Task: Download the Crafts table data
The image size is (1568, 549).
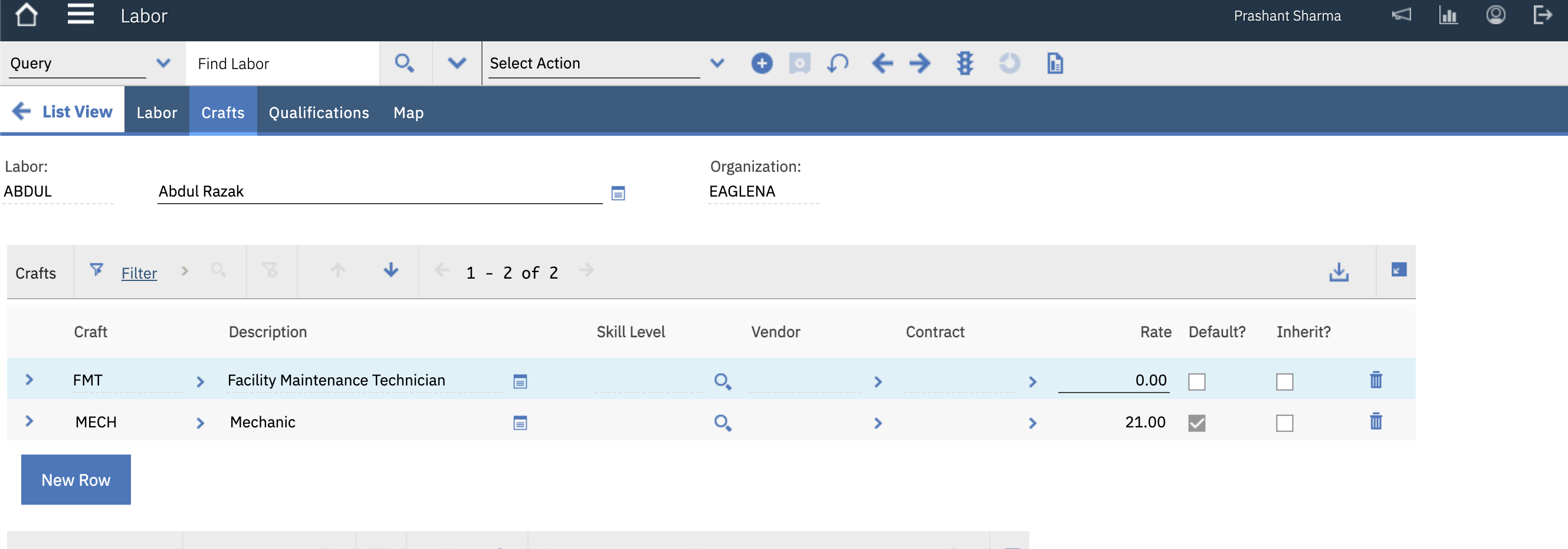Action: [1339, 272]
